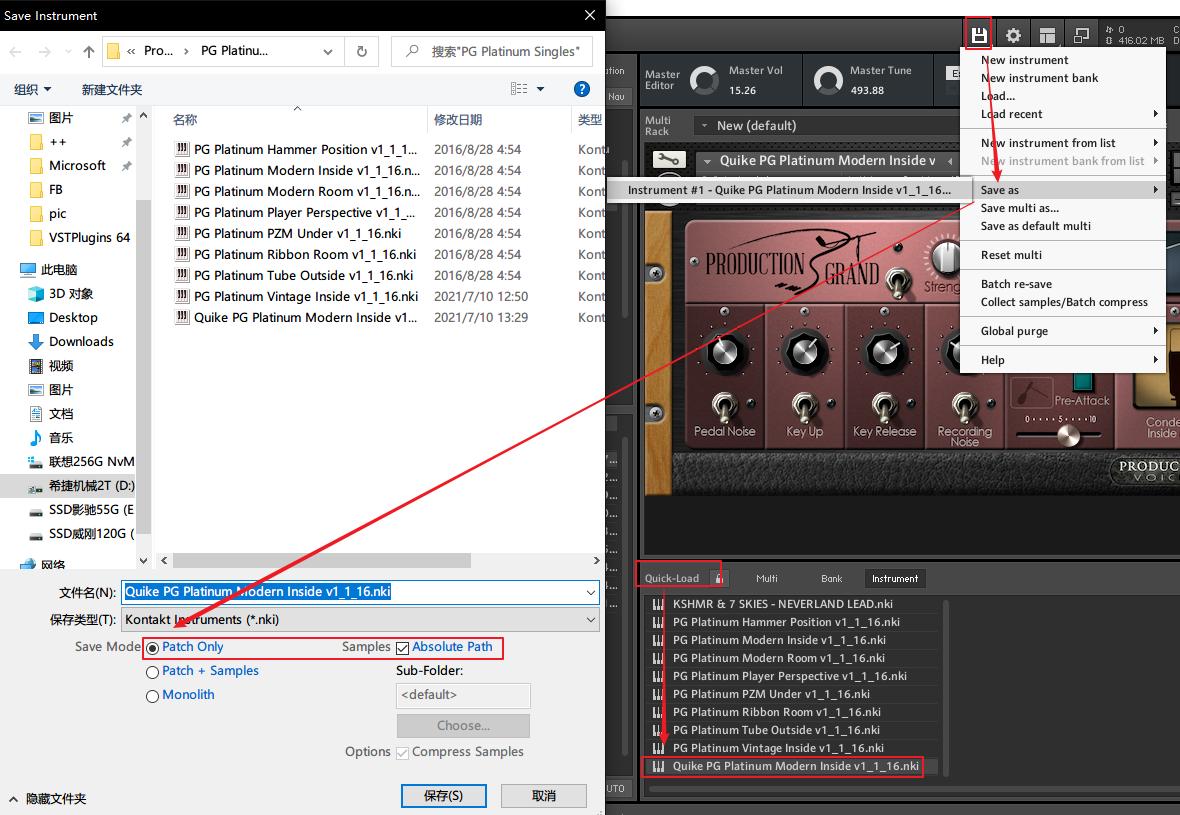The height and width of the screenshot is (815, 1180).
Task: Click 新建文件夹 new folder button
Action: click(x=111, y=90)
